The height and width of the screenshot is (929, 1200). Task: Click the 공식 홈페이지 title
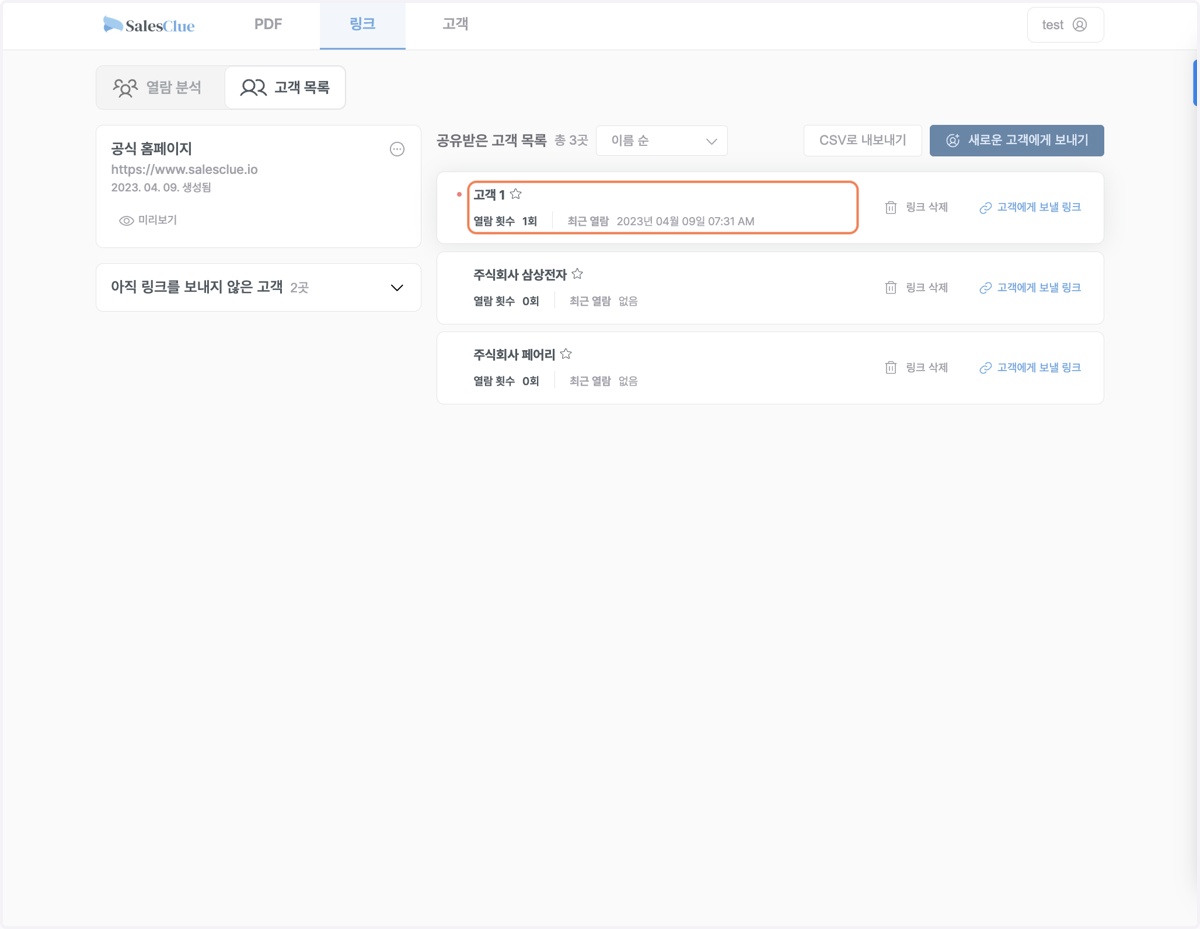tap(151, 149)
